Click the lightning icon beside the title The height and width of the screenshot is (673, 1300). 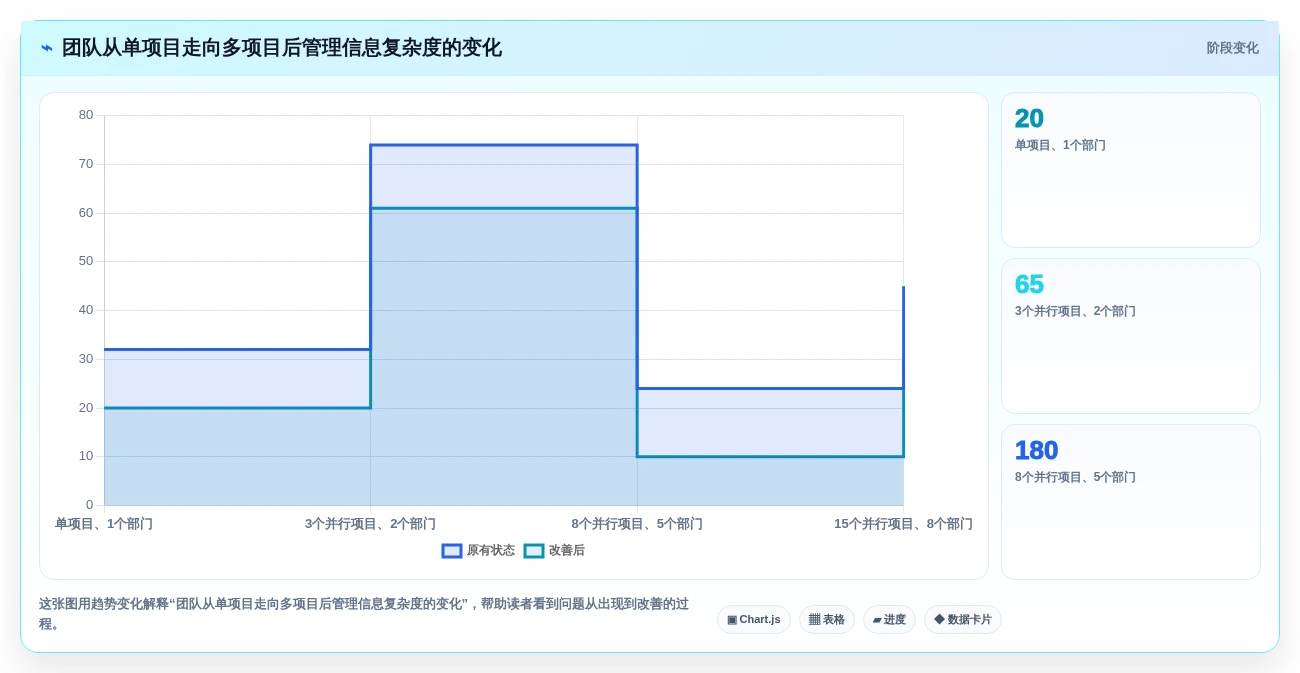click(x=47, y=48)
